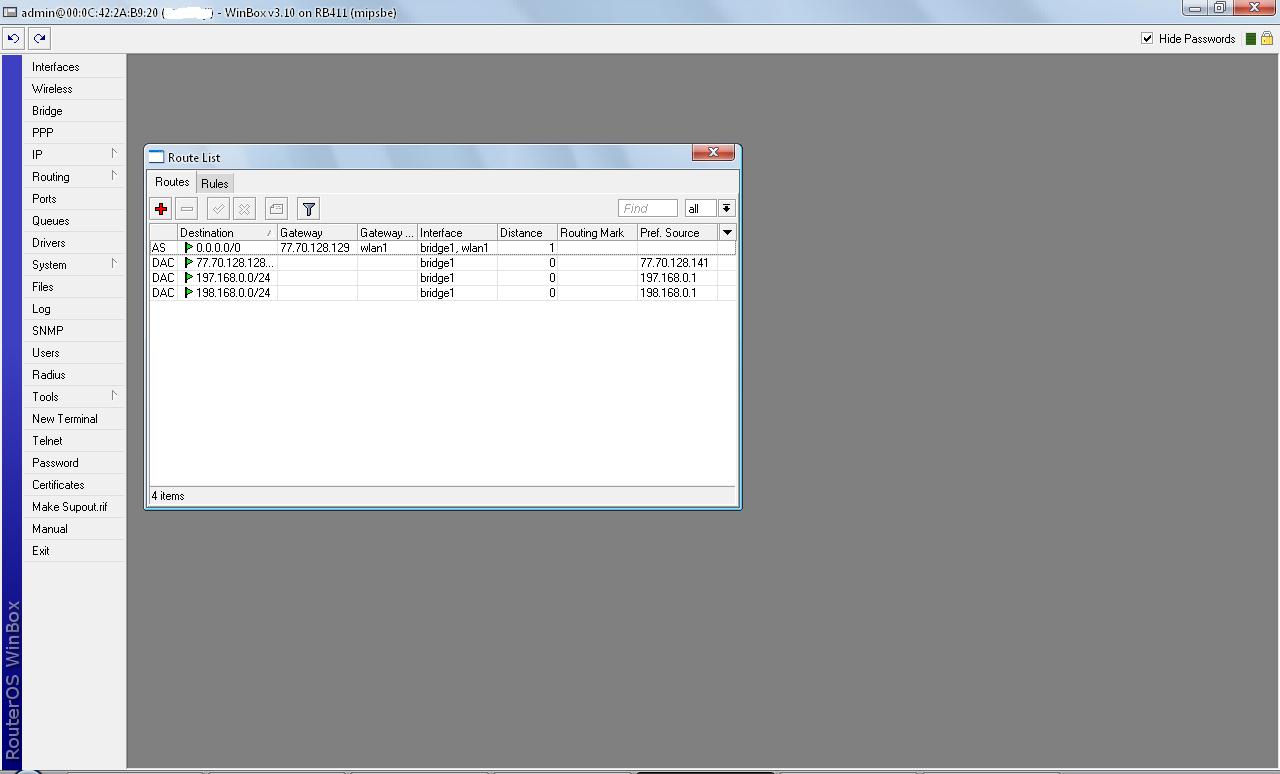The width and height of the screenshot is (1280, 774).
Task: Disable a route via the X icon
Action: [244, 208]
